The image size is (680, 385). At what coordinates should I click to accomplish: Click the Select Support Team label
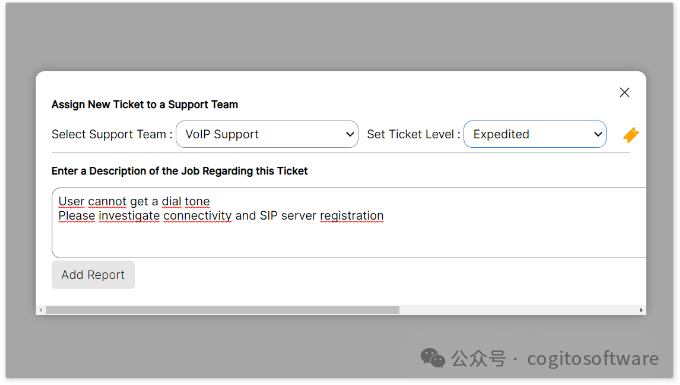[x=112, y=134]
